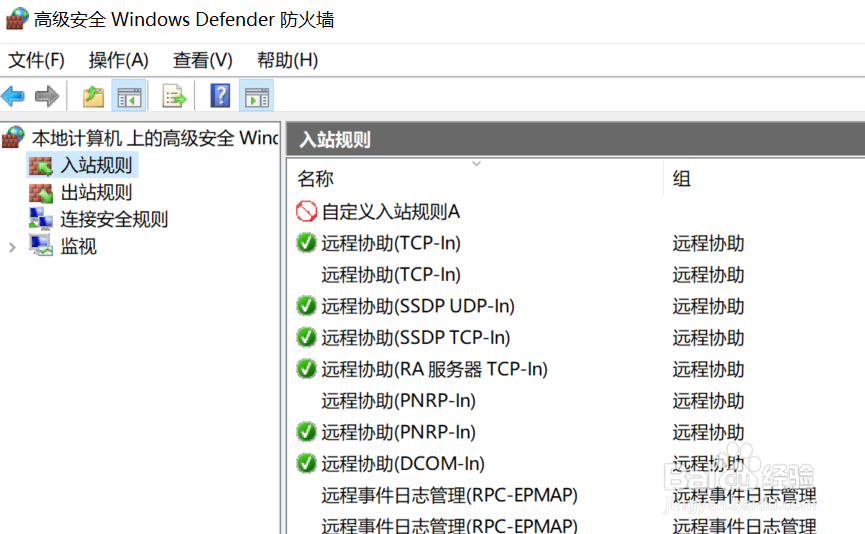Viewport: 865px width, 534px height.
Task: Select the 远程协助(RA 服务器 TCP-In) rule name
Action: 435,369
